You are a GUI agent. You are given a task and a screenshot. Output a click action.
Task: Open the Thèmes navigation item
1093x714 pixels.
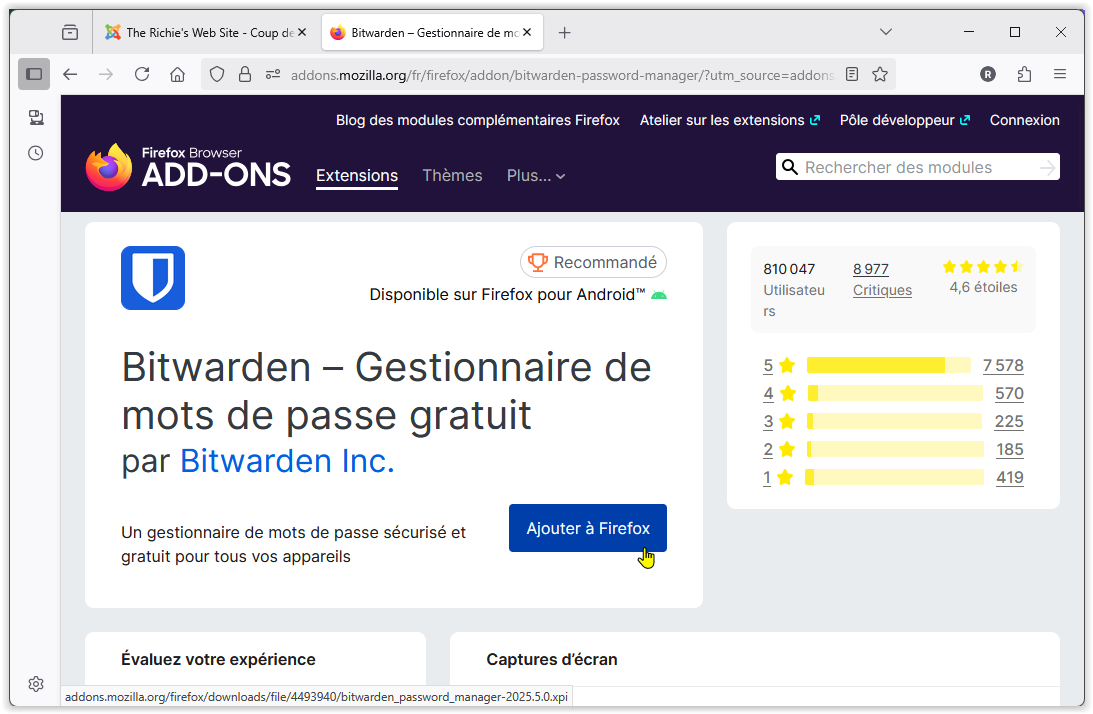(x=452, y=176)
